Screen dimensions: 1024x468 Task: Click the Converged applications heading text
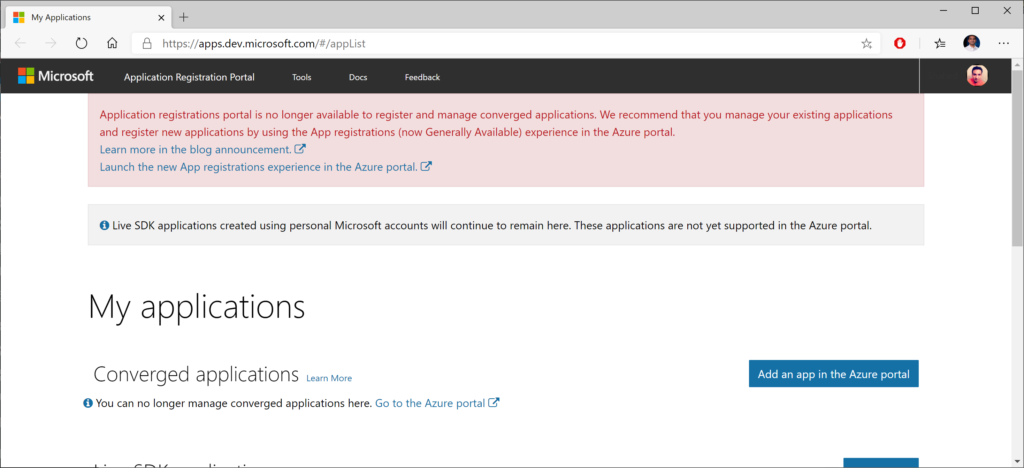pyautogui.click(x=196, y=374)
